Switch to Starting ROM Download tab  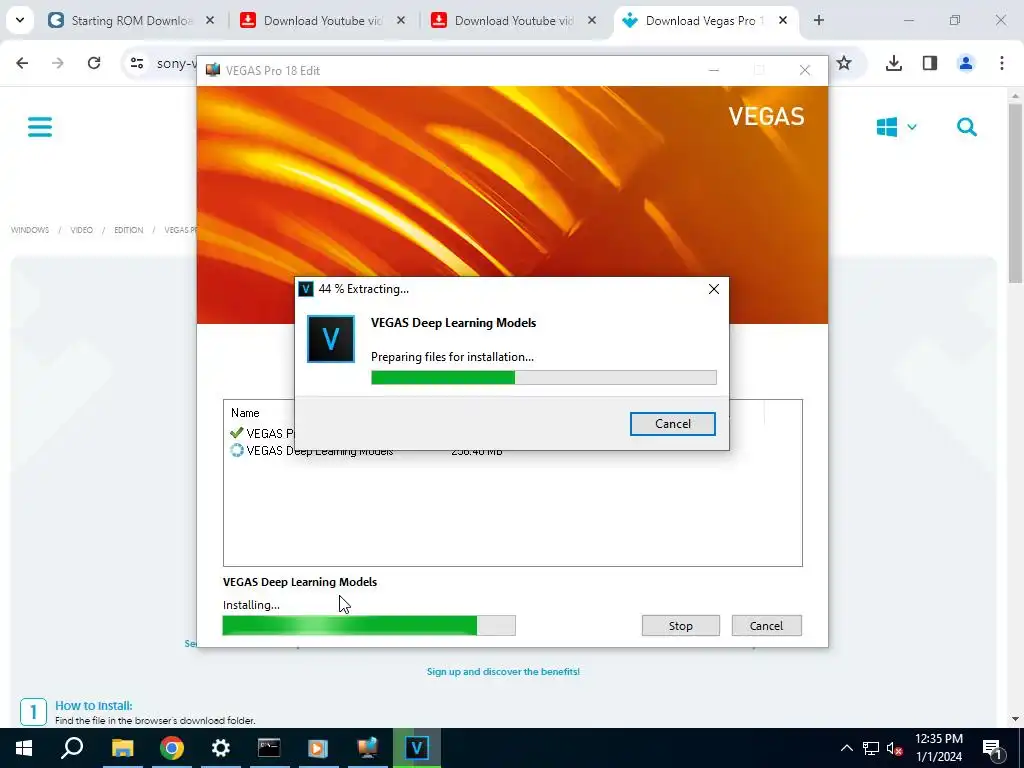[132, 21]
